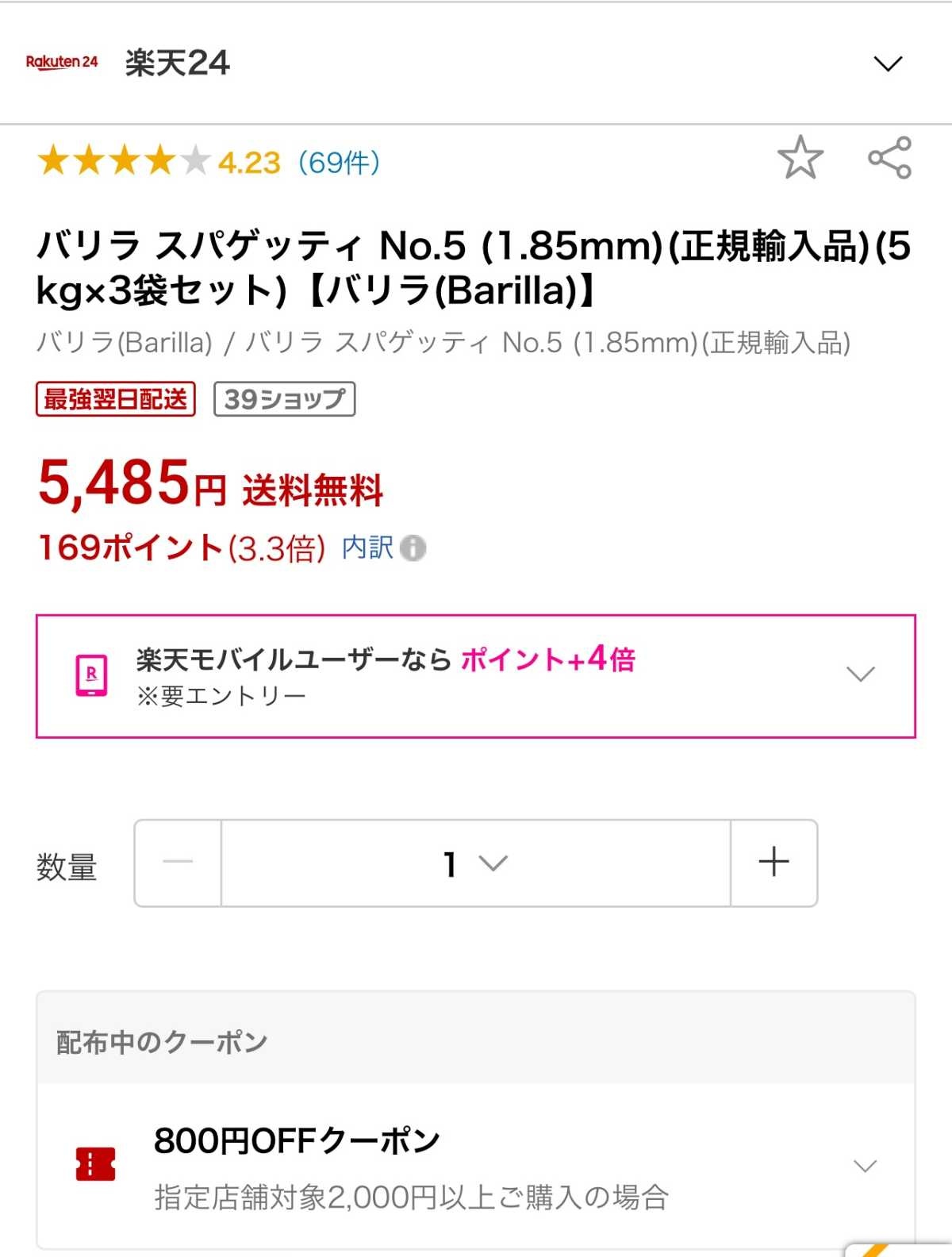Tap the 楽天24 shop name
The height and width of the screenshot is (1257, 952).
coord(177,63)
